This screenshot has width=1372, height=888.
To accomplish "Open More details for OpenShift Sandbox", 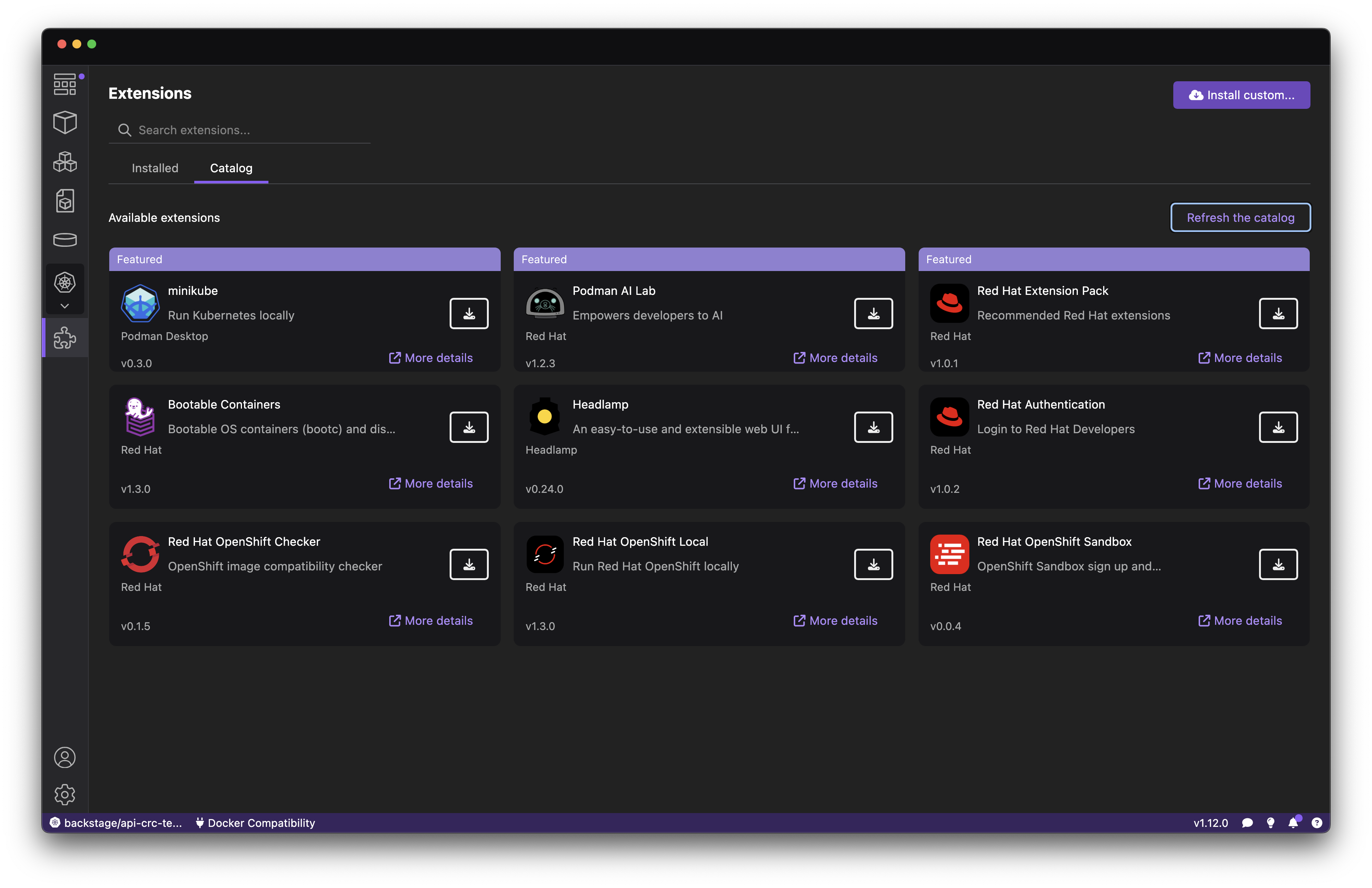I will pos(1240,621).
